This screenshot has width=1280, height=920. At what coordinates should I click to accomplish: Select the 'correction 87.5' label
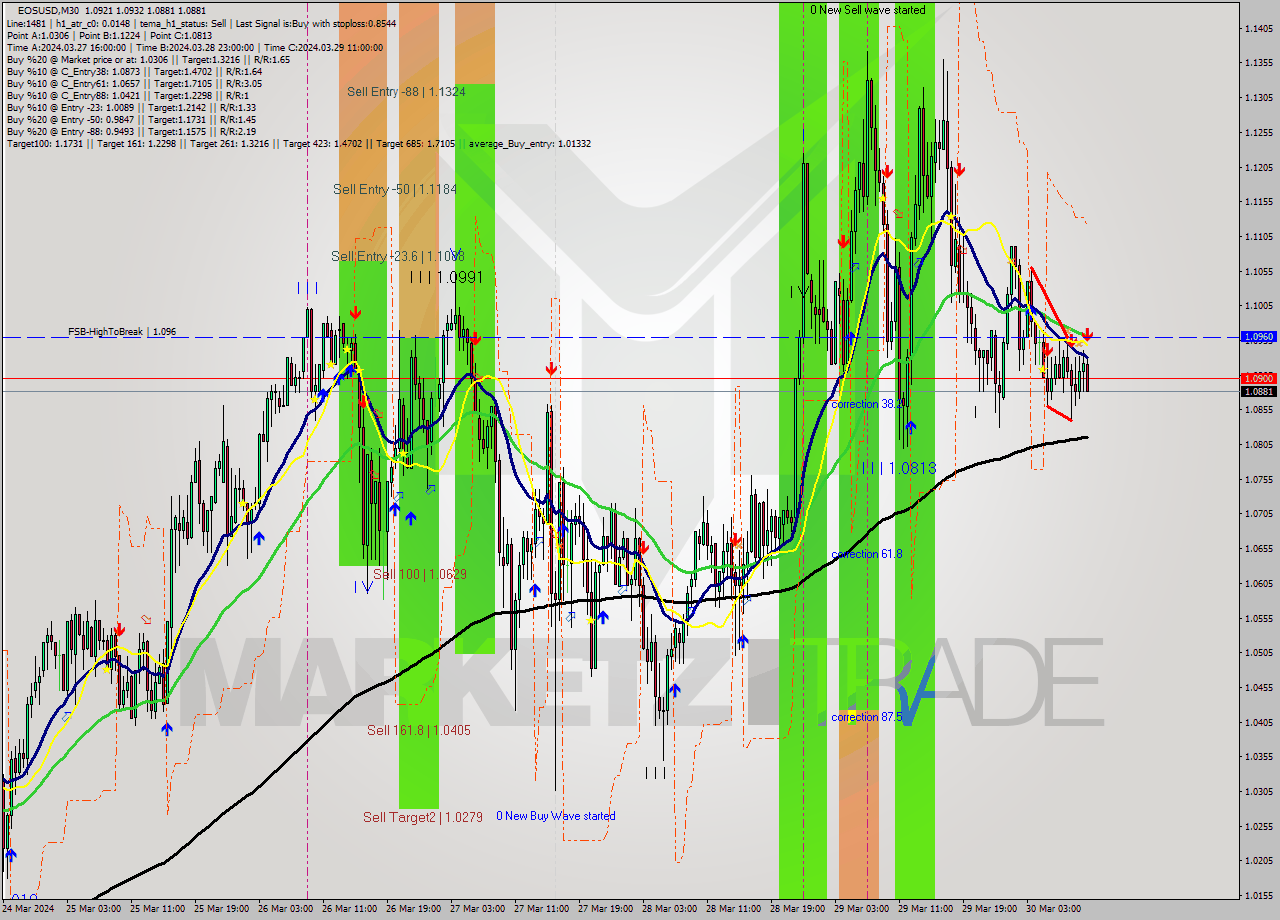867,717
